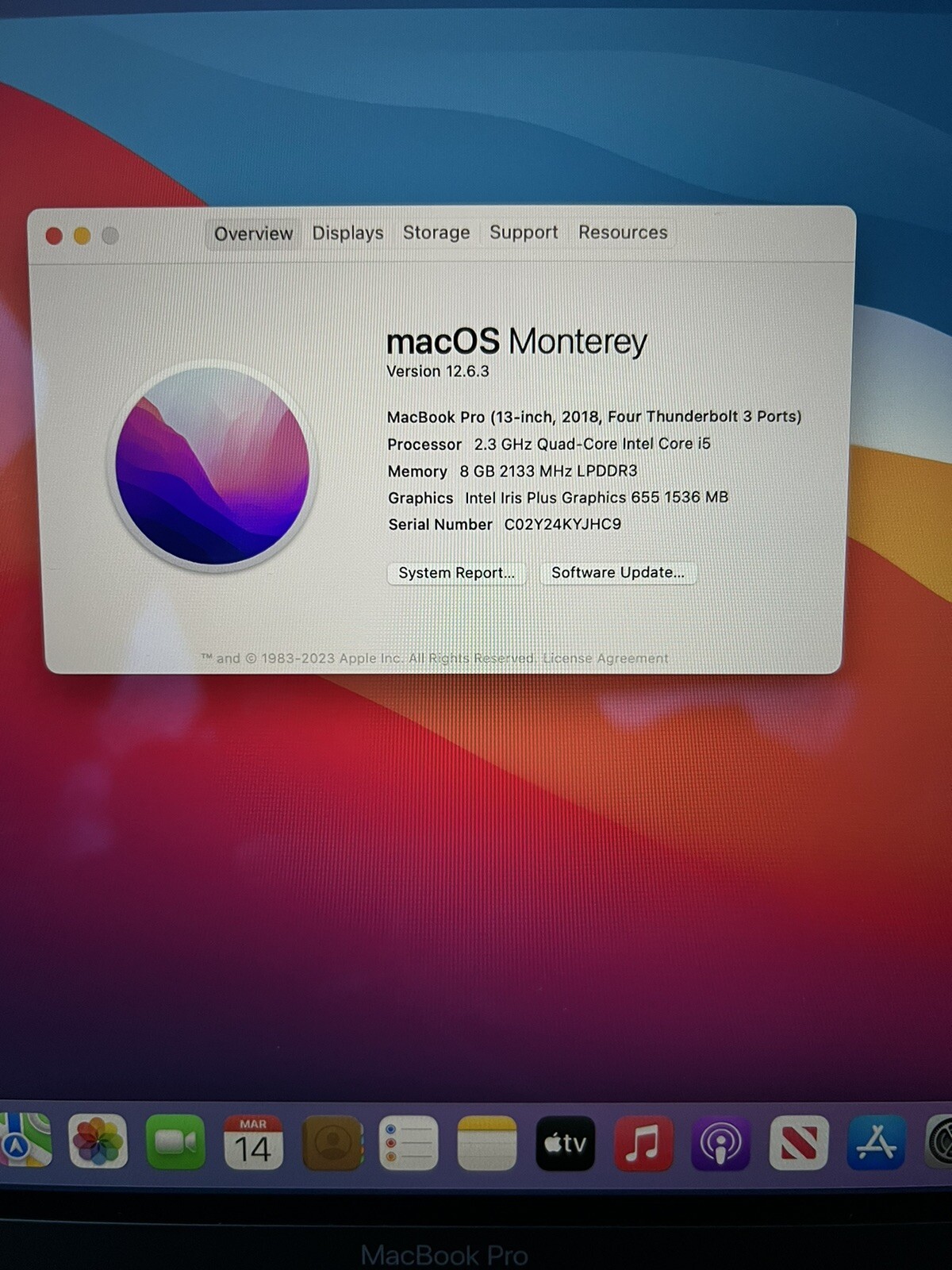
Task: Open the Calendar app showing MAR 14
Action: click(253, 1141)
